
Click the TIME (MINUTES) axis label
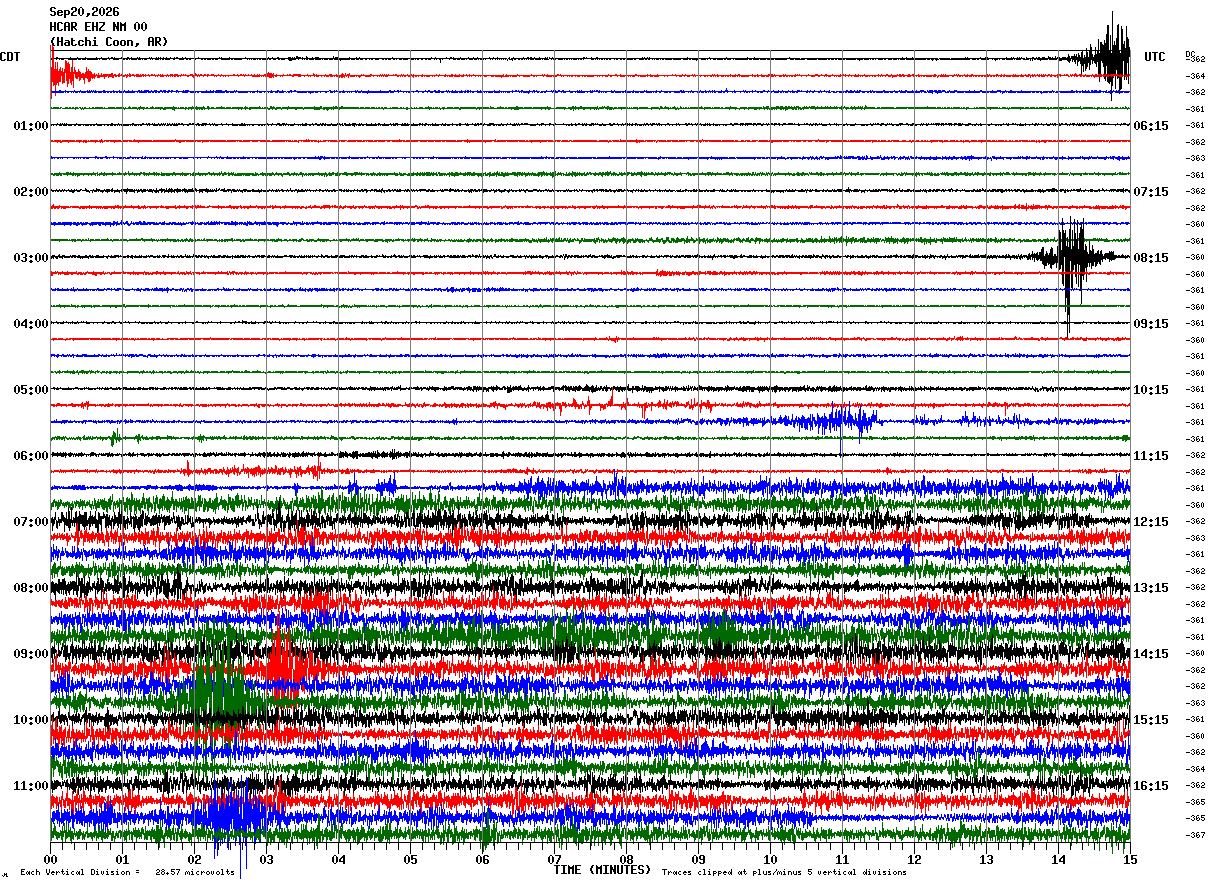[602, 870]
